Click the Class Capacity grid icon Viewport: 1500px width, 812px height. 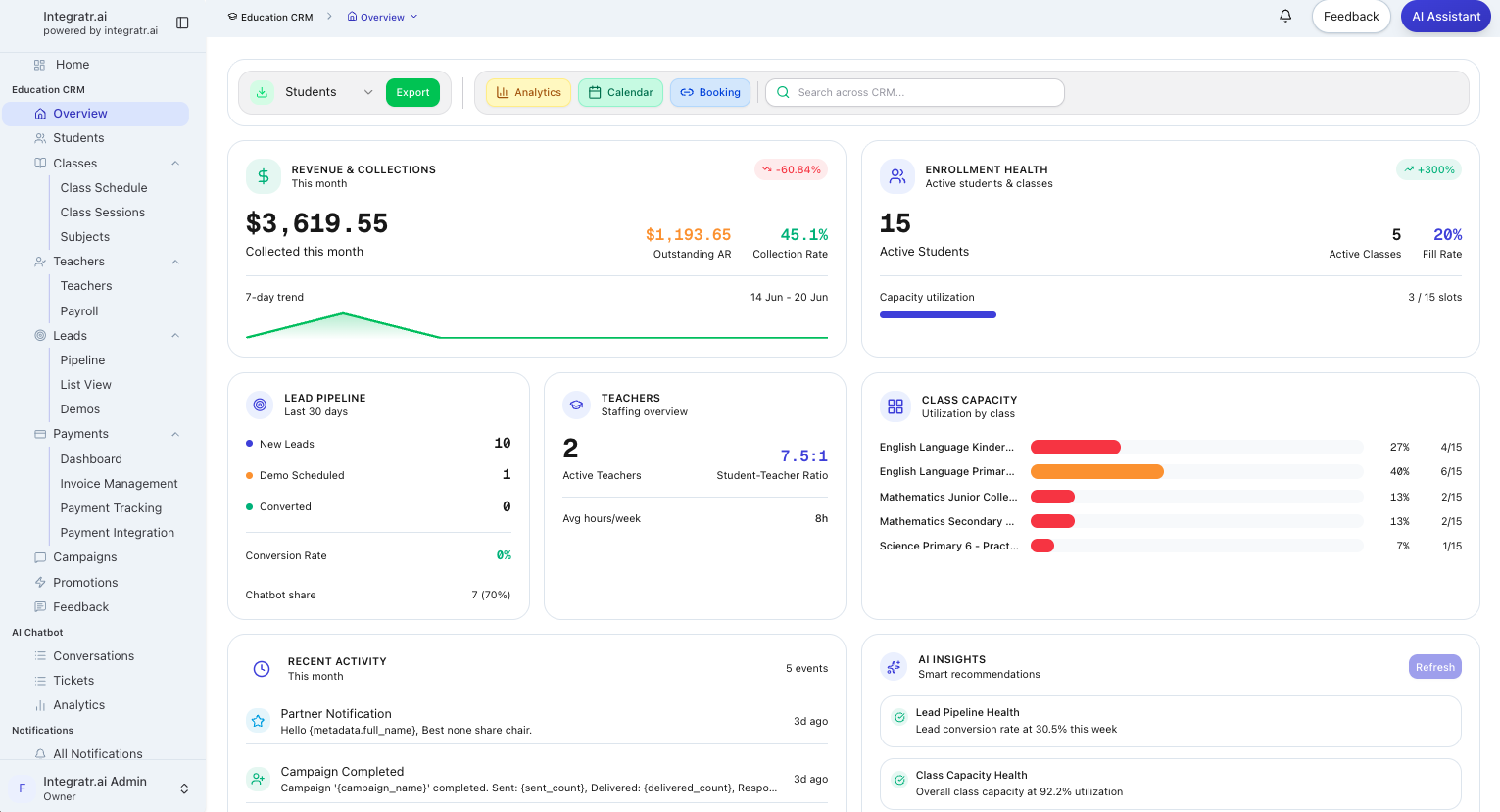tap(895, 406)
